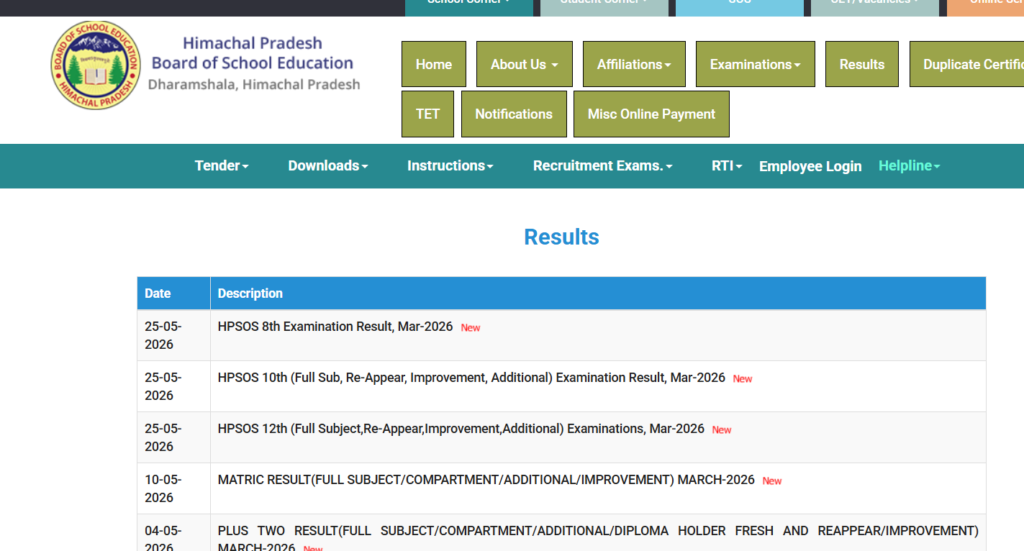
Task: Click the HP Board of School Education logo
Action: [x=95, y=65]
